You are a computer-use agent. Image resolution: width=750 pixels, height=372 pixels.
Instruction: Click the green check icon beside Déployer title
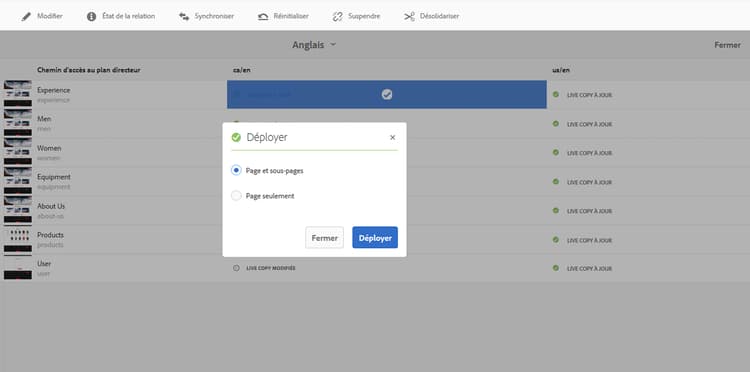(236, 138)
